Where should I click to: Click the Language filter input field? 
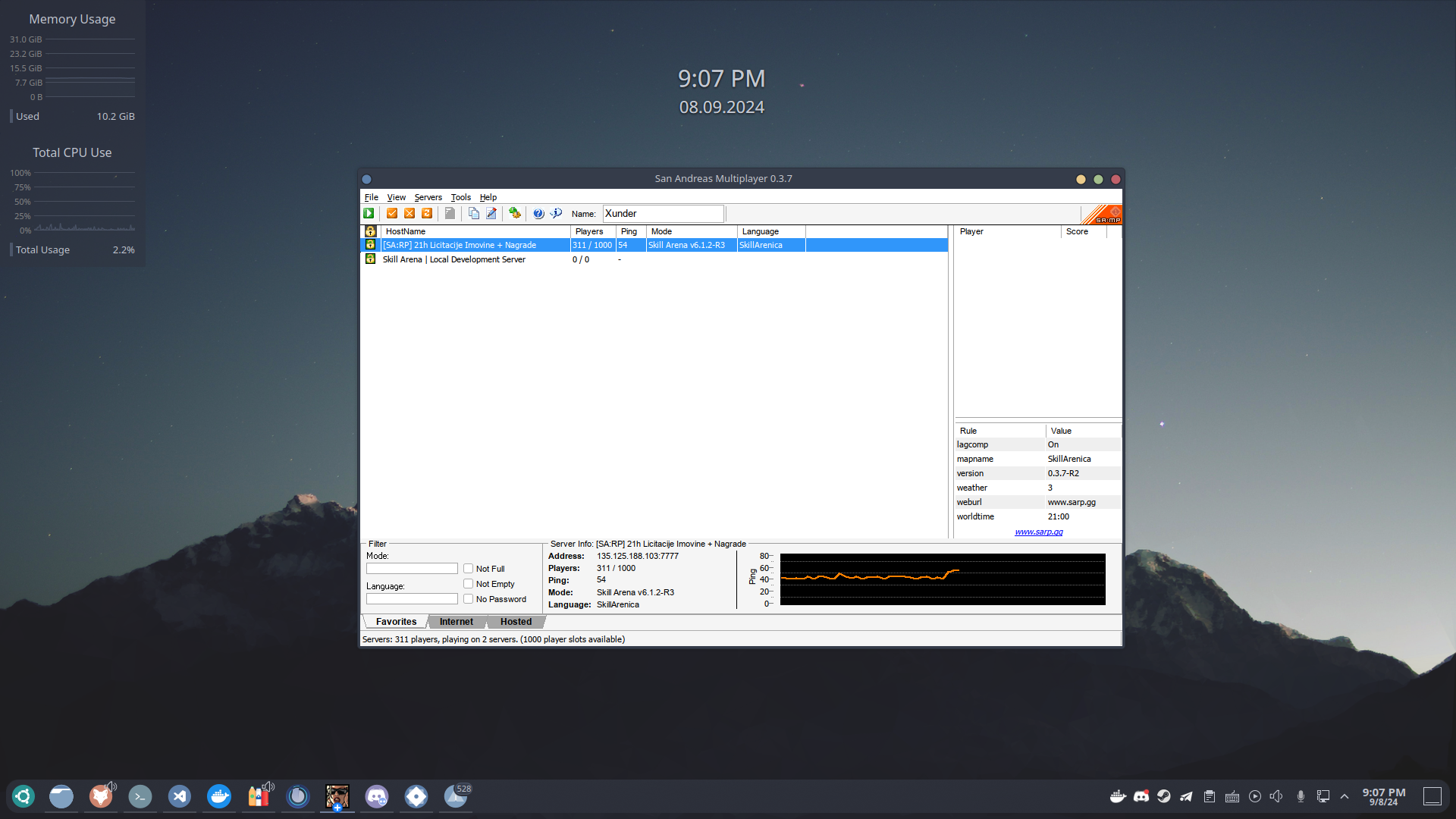(412, 599)
